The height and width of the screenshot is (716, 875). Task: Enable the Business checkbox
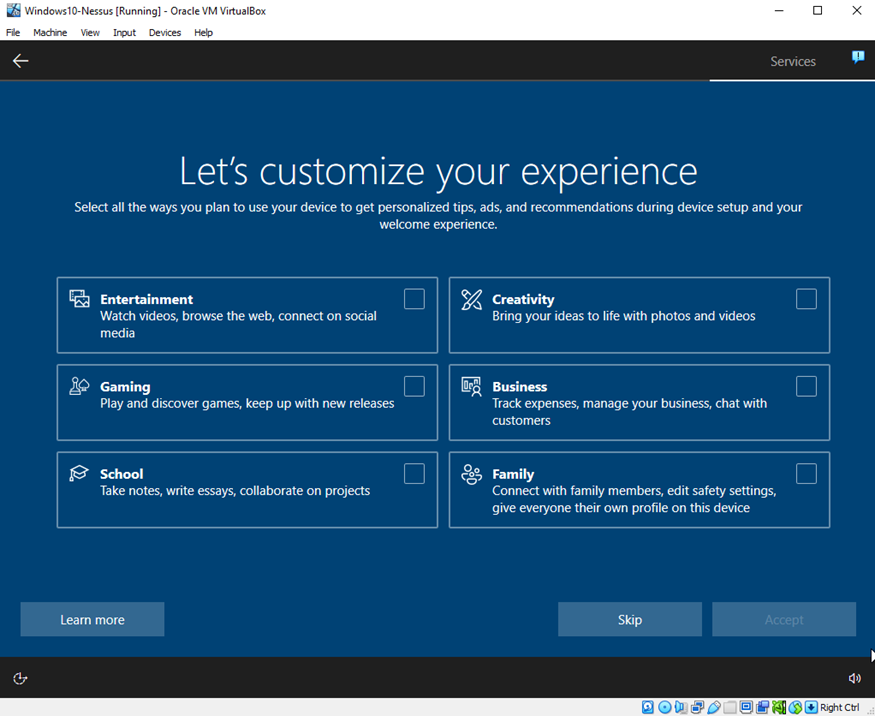(x=806, y=386)
